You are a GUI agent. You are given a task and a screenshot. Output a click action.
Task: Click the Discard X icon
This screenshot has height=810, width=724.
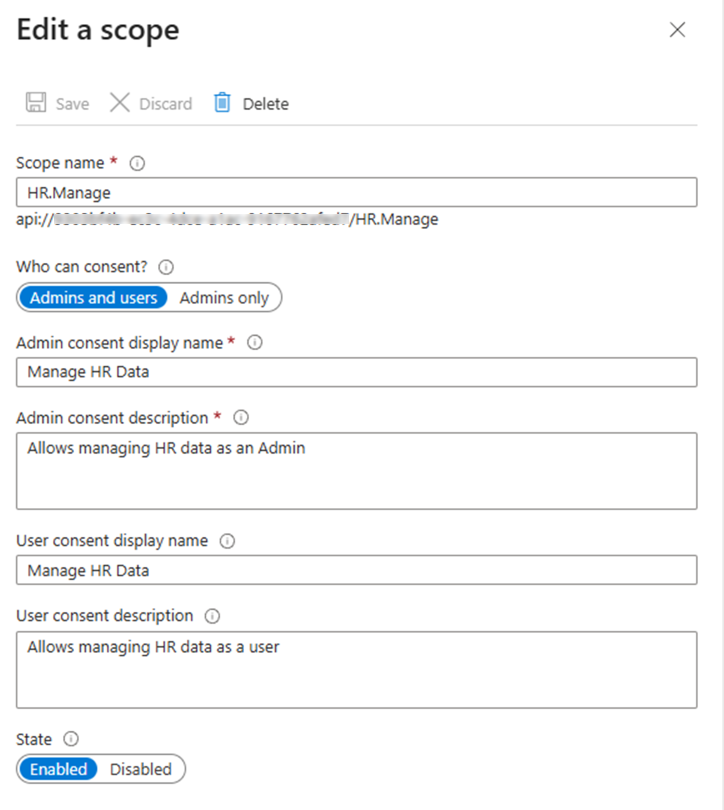tap(121, 102)
